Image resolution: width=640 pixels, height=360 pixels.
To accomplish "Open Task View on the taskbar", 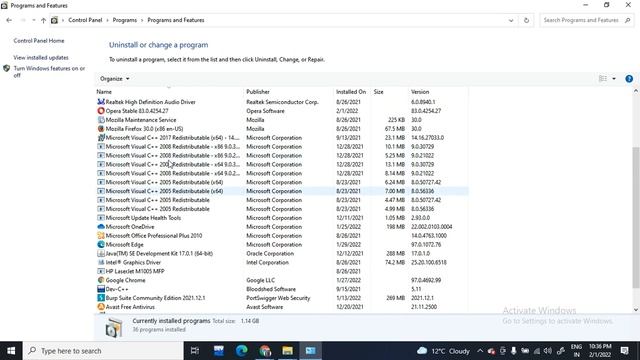I will 195,351.
